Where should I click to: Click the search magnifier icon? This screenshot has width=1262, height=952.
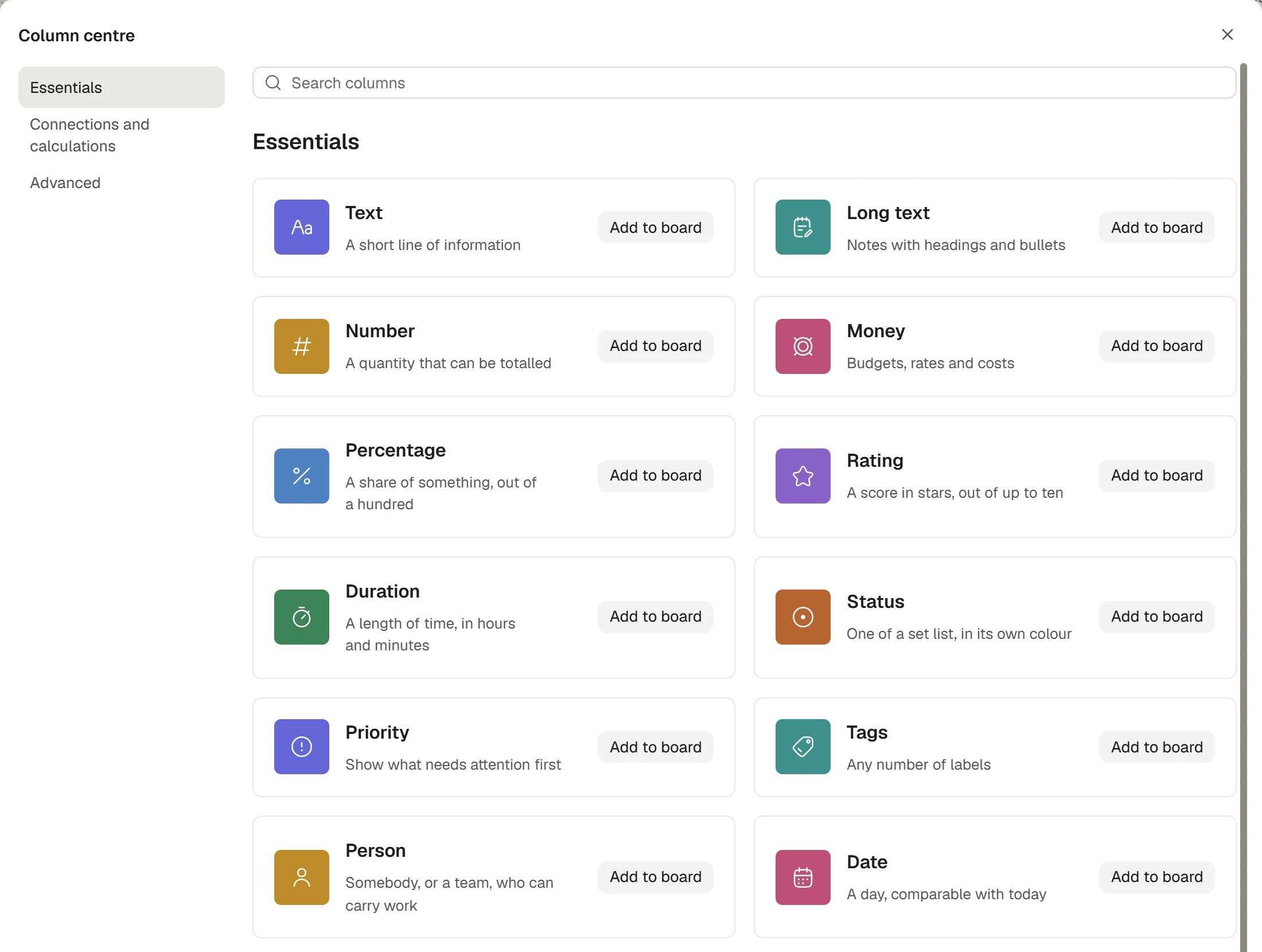pyautogui.click(x=273, y=83)
